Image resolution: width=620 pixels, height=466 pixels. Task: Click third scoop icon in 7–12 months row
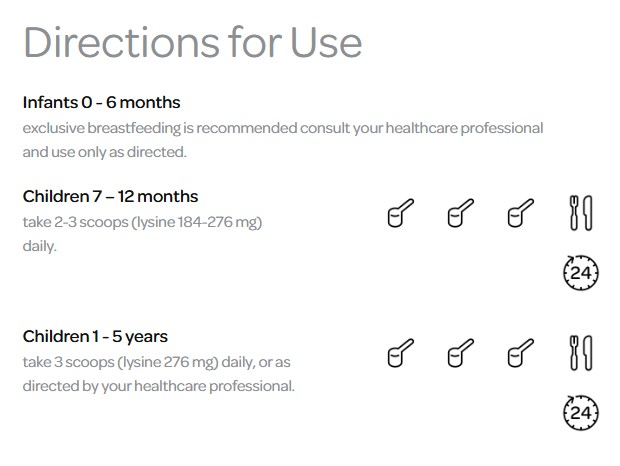point(519,212)
